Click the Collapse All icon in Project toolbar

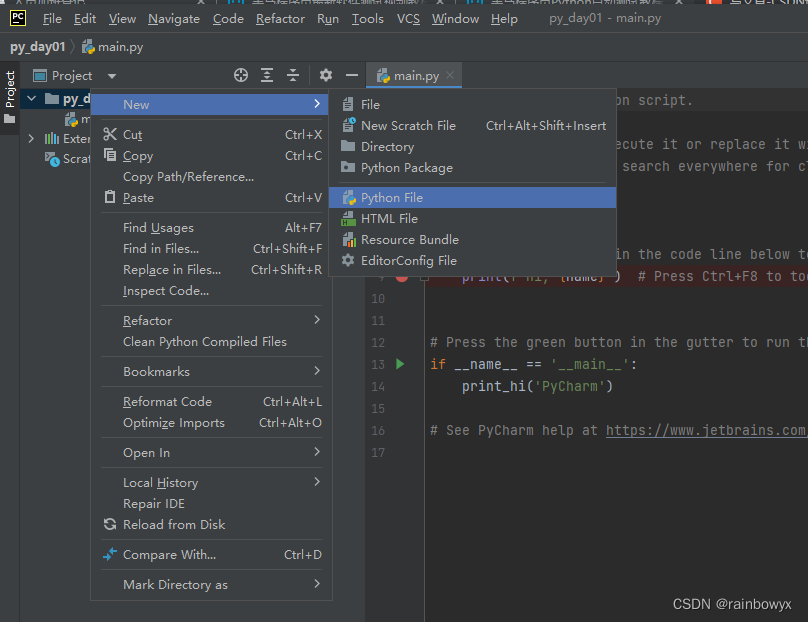coord(294,75)
